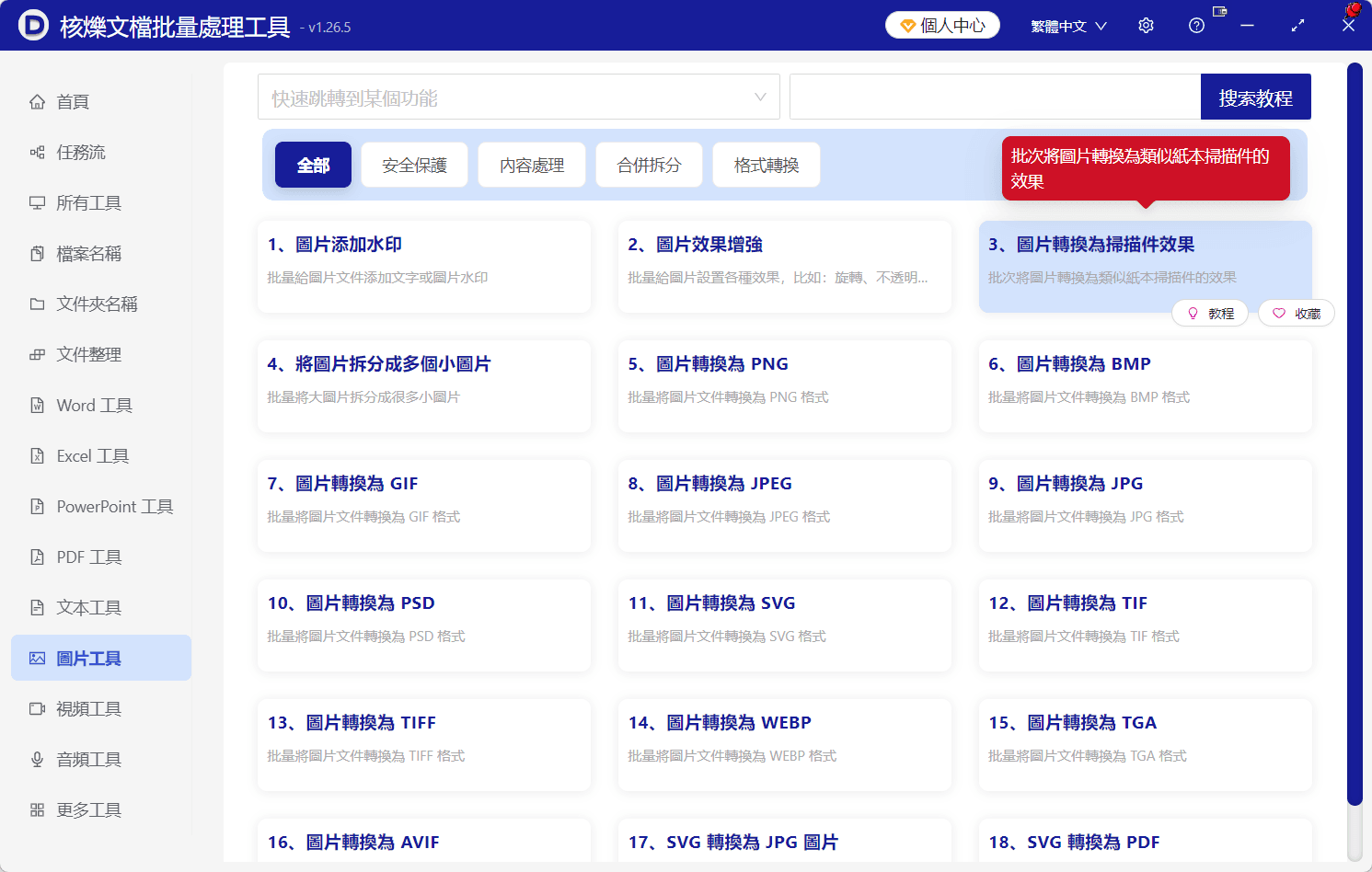Select the 合併拆分 category tab
The width and height of the screenshot is (1372, 872).
click(649, 165)
